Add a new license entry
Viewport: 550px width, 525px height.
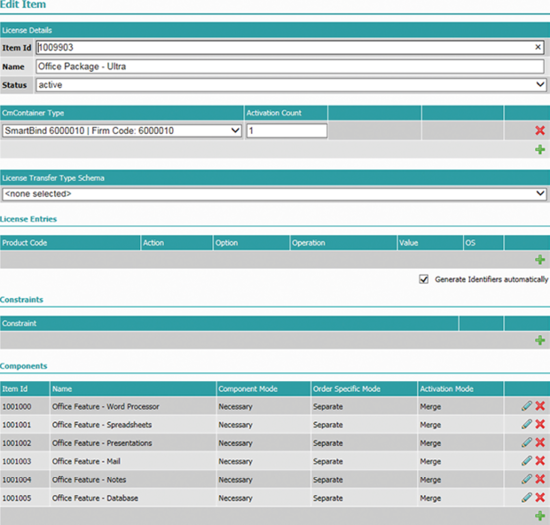[x=540, y=260]
